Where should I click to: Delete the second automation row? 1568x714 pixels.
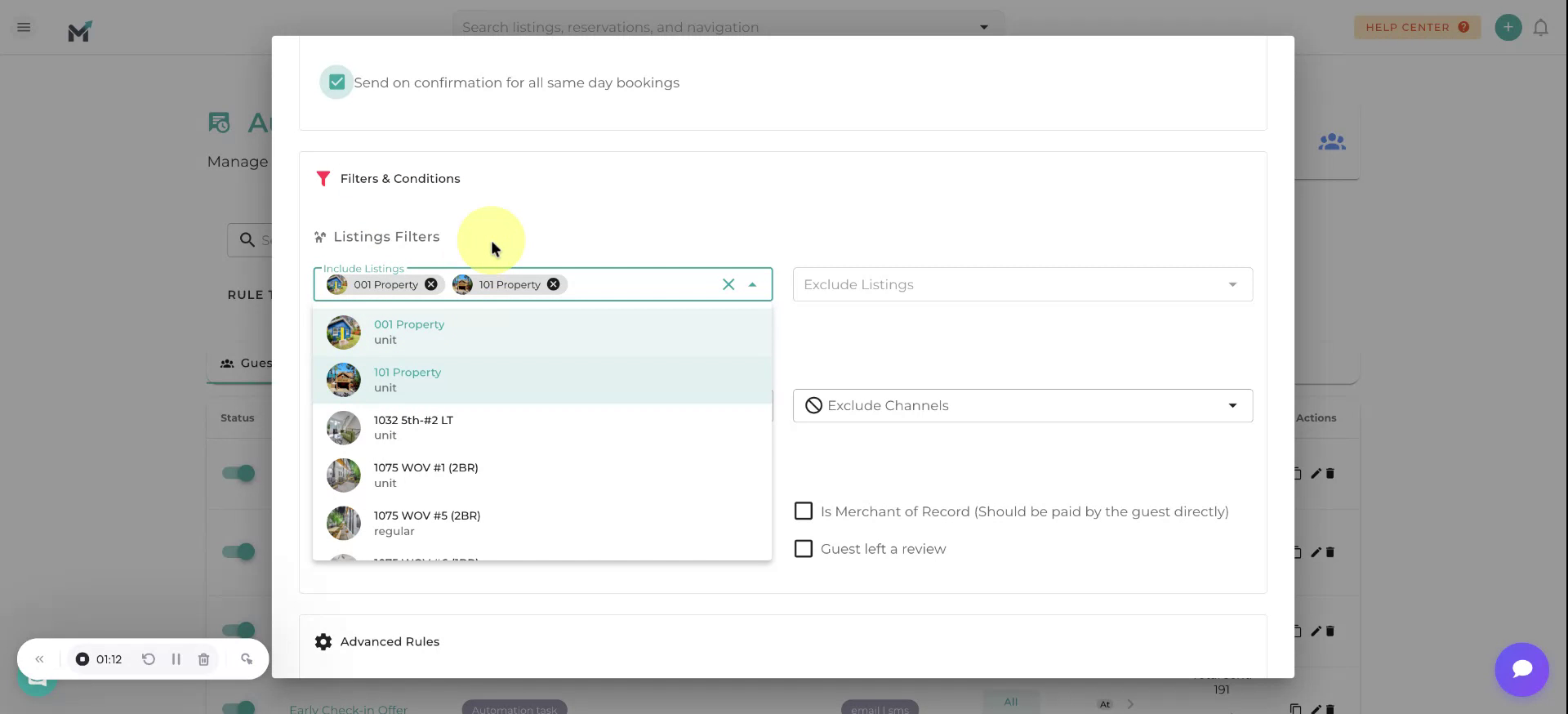(1330, 552)
